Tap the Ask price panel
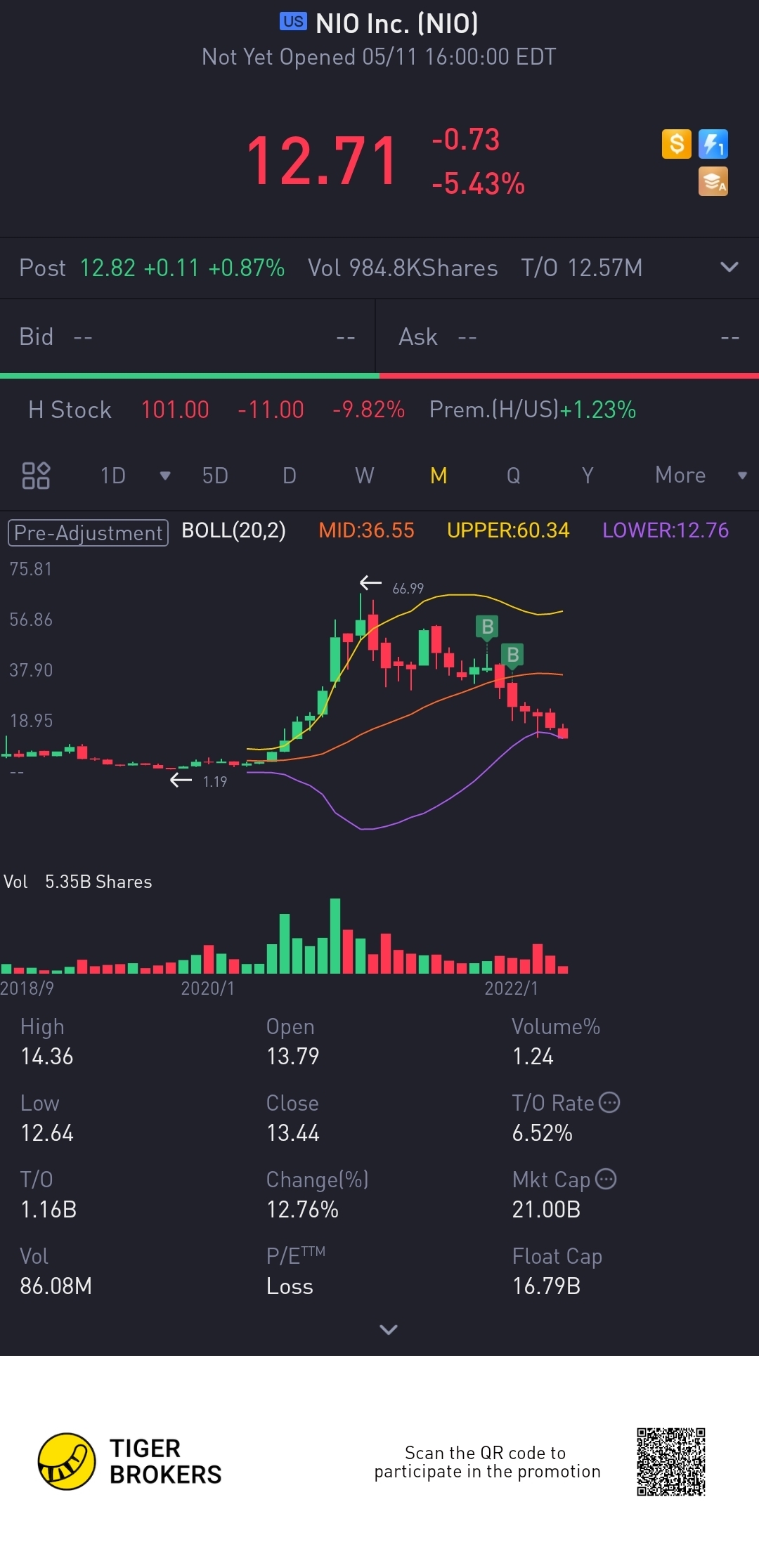The image size is (759, 1568). 568,337
